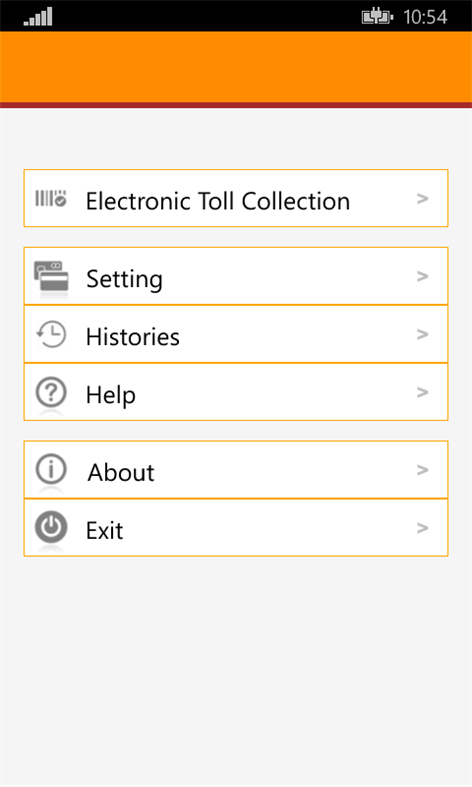The image size is (472, 787).
Task: Expand Setting using right chevron
Action: tap(422, 276)
